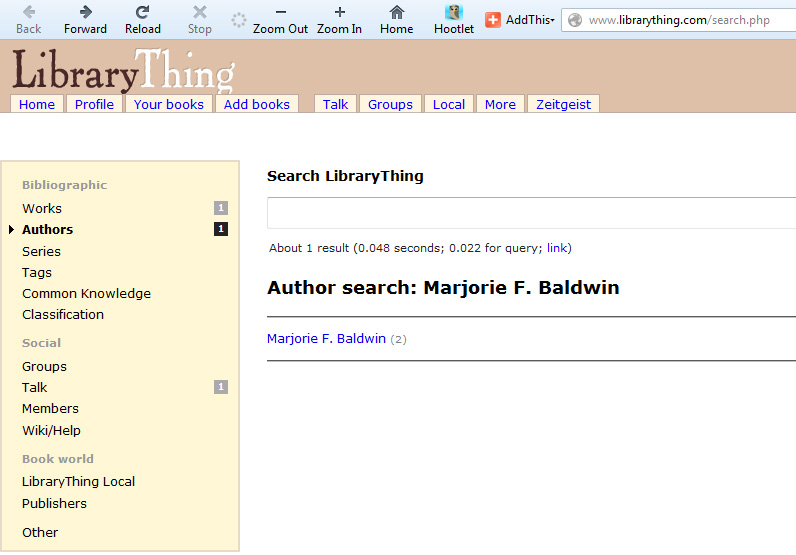Select LibraryThing Local category
796x555 pixels.
(78, 481)
